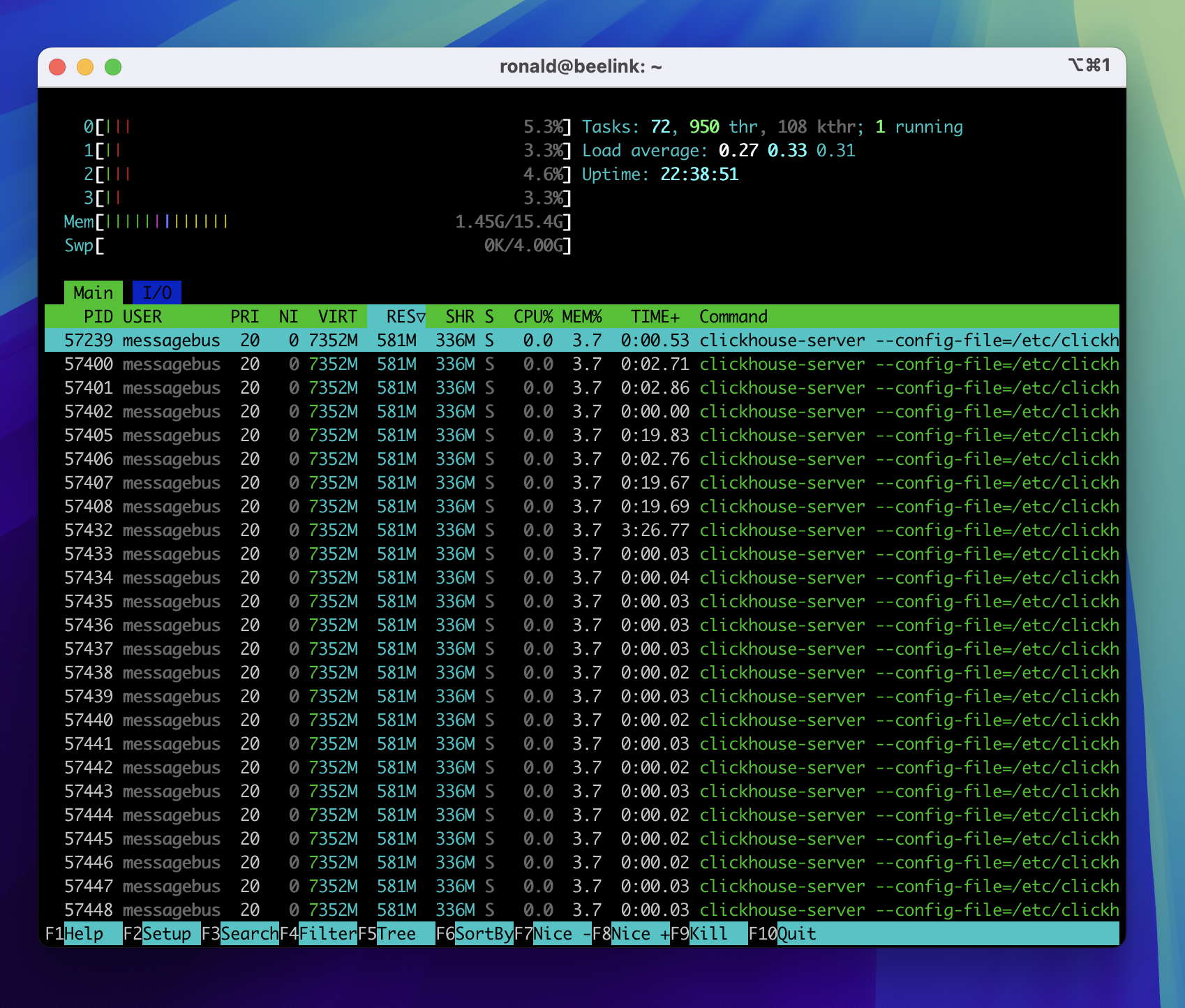Click the Swp usage meter
Screen dimensions: 1185x1008
point(318,245)
